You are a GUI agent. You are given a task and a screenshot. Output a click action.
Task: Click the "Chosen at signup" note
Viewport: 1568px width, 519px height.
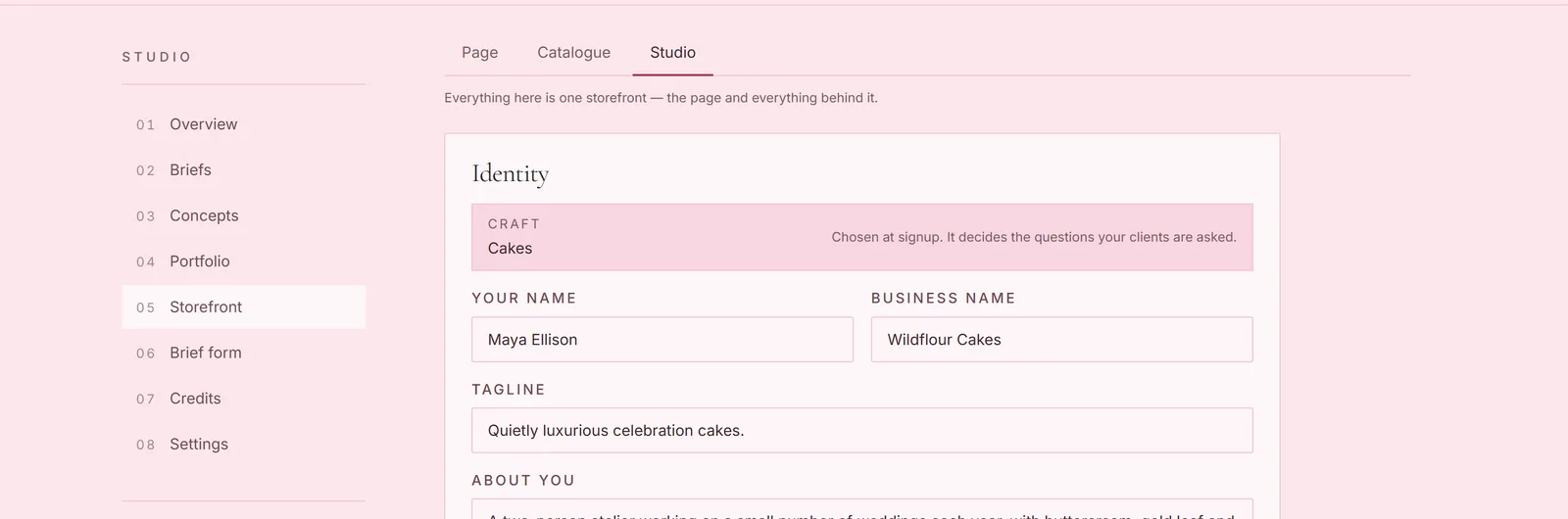tap(1034, 237)
